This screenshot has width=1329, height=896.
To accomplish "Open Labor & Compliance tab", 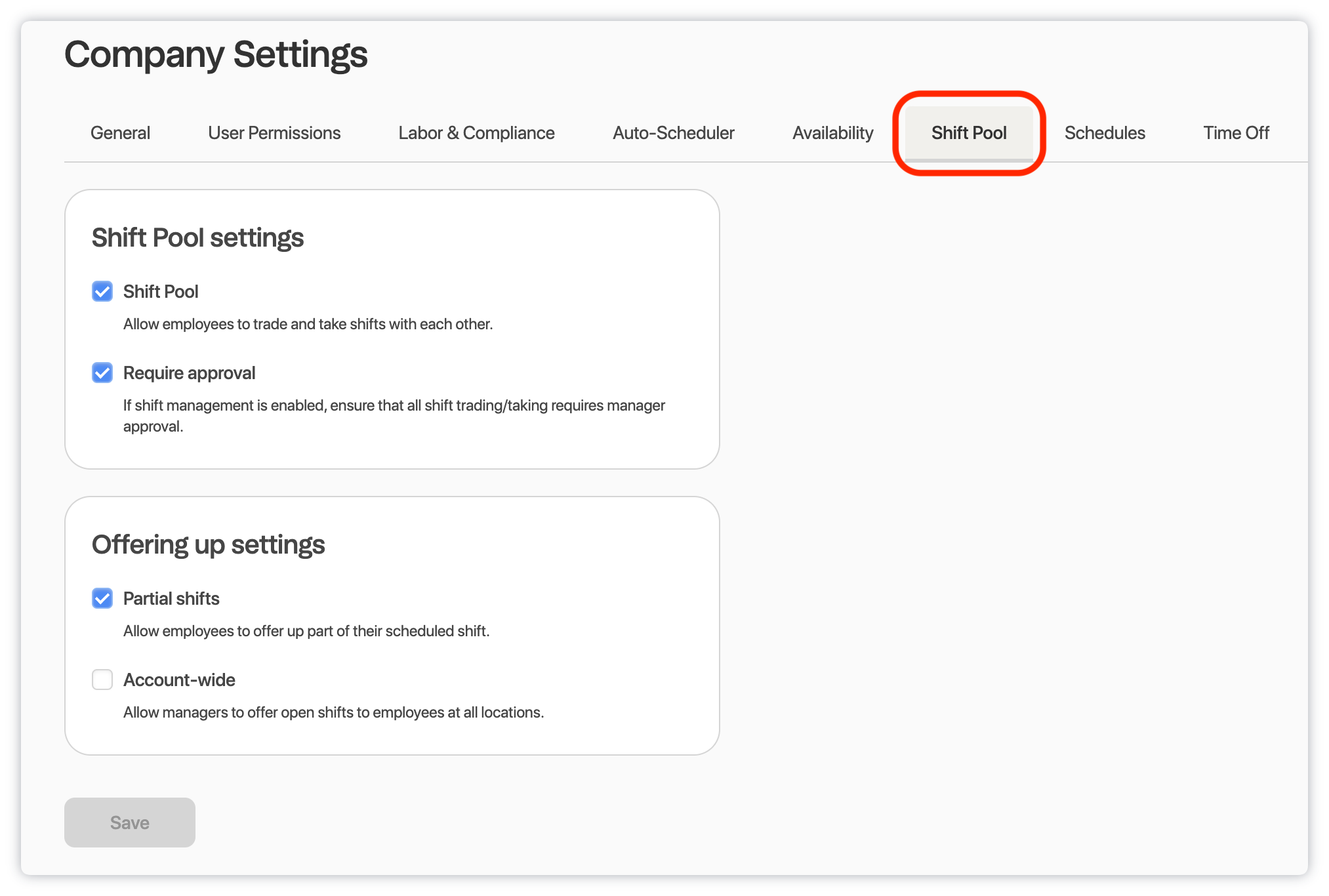I will [476, 133].
